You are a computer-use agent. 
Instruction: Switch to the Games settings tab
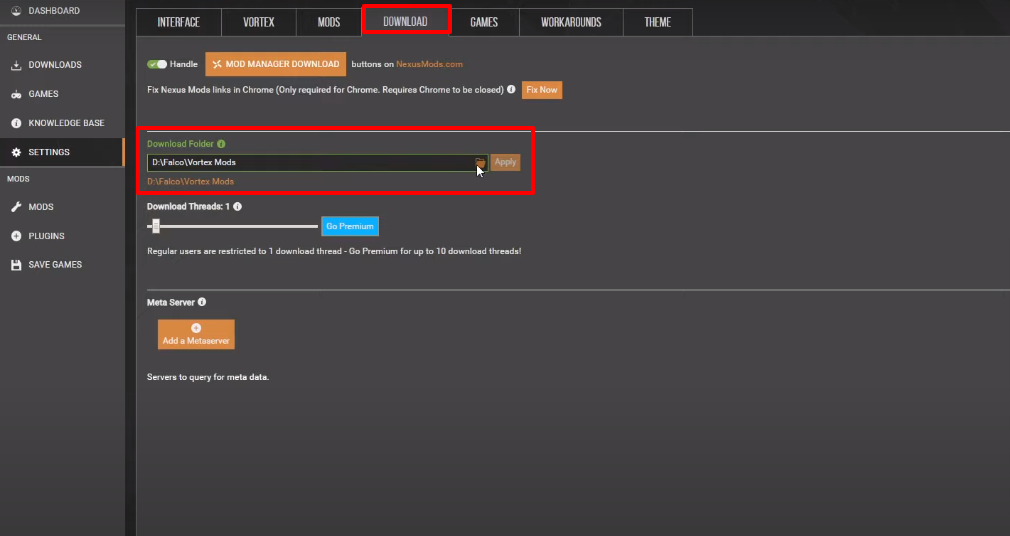484,22
